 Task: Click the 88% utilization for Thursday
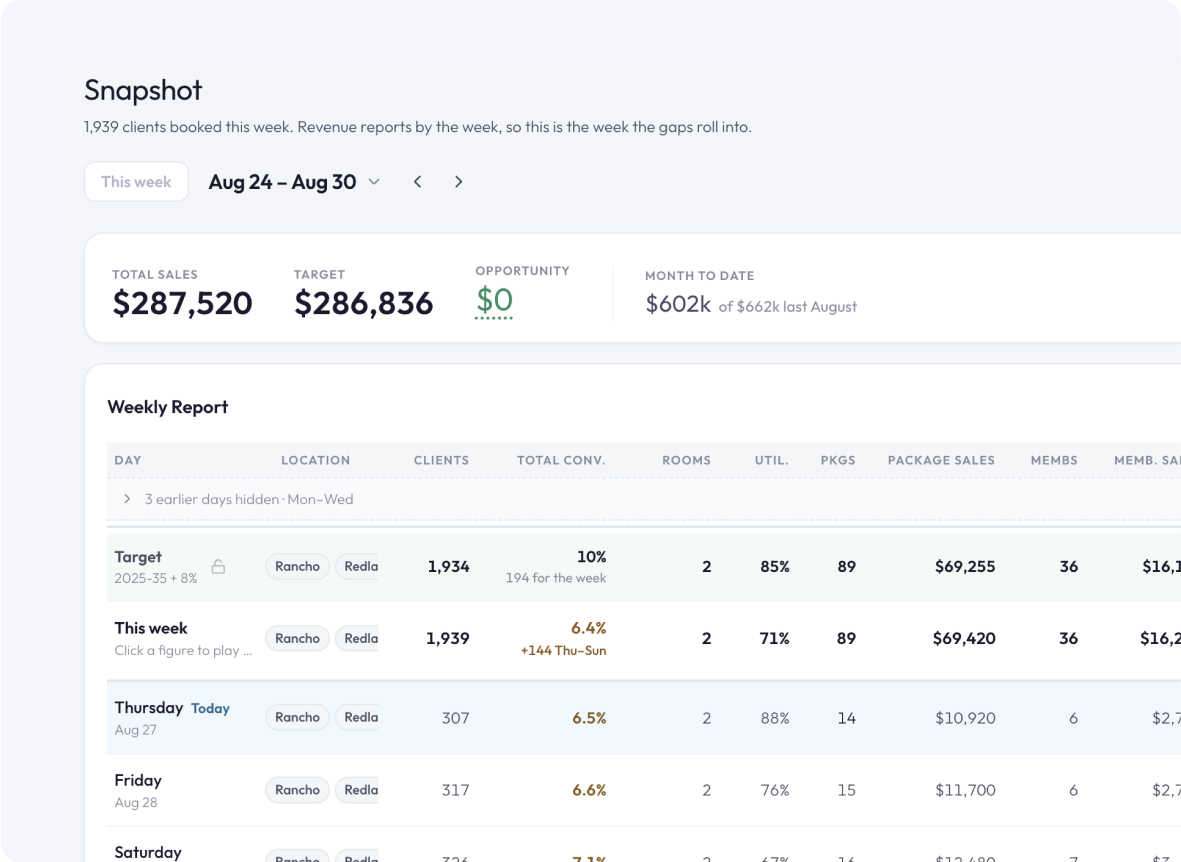pyautogui.click(x=775, y=718)
